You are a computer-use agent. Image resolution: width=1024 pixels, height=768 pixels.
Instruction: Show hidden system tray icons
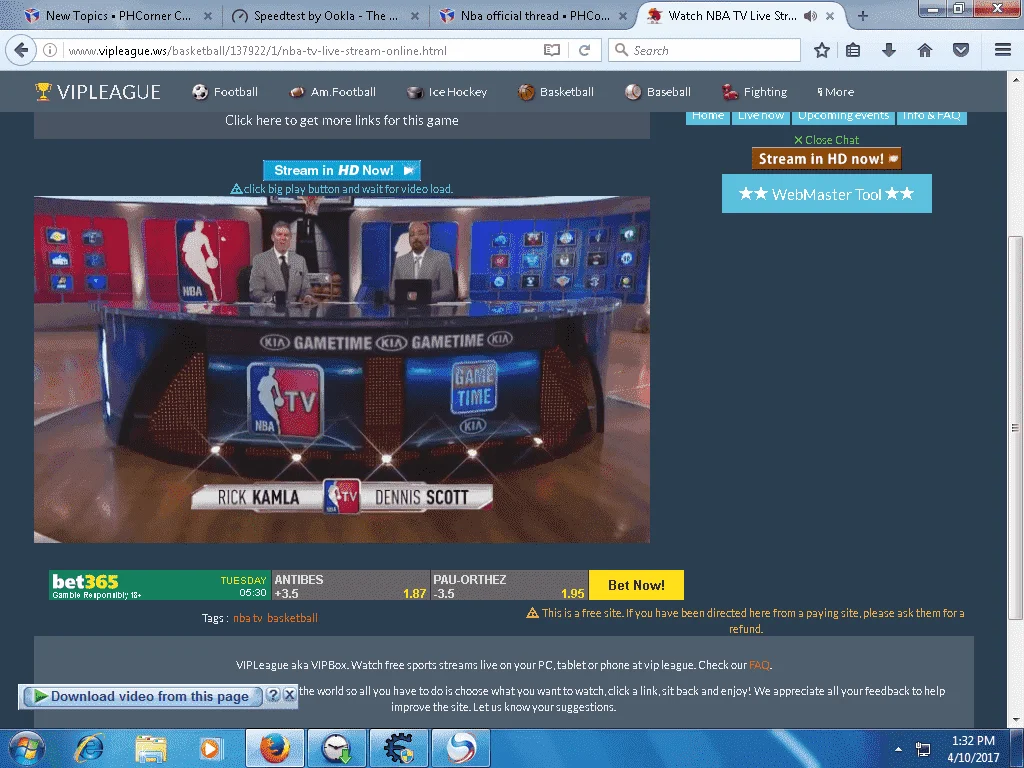tap(898, 749)
